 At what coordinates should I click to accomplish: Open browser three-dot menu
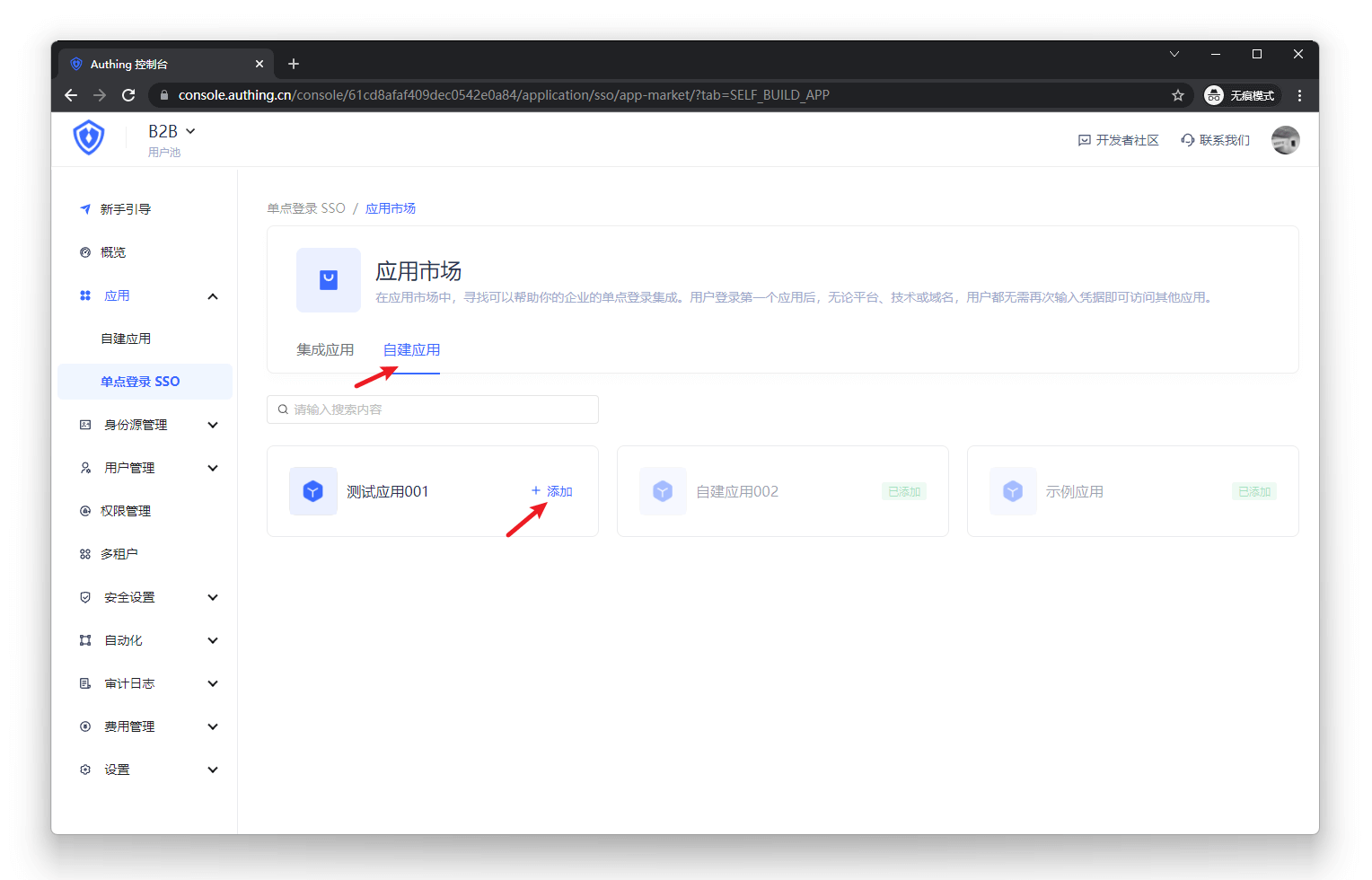coord(1299,95)
